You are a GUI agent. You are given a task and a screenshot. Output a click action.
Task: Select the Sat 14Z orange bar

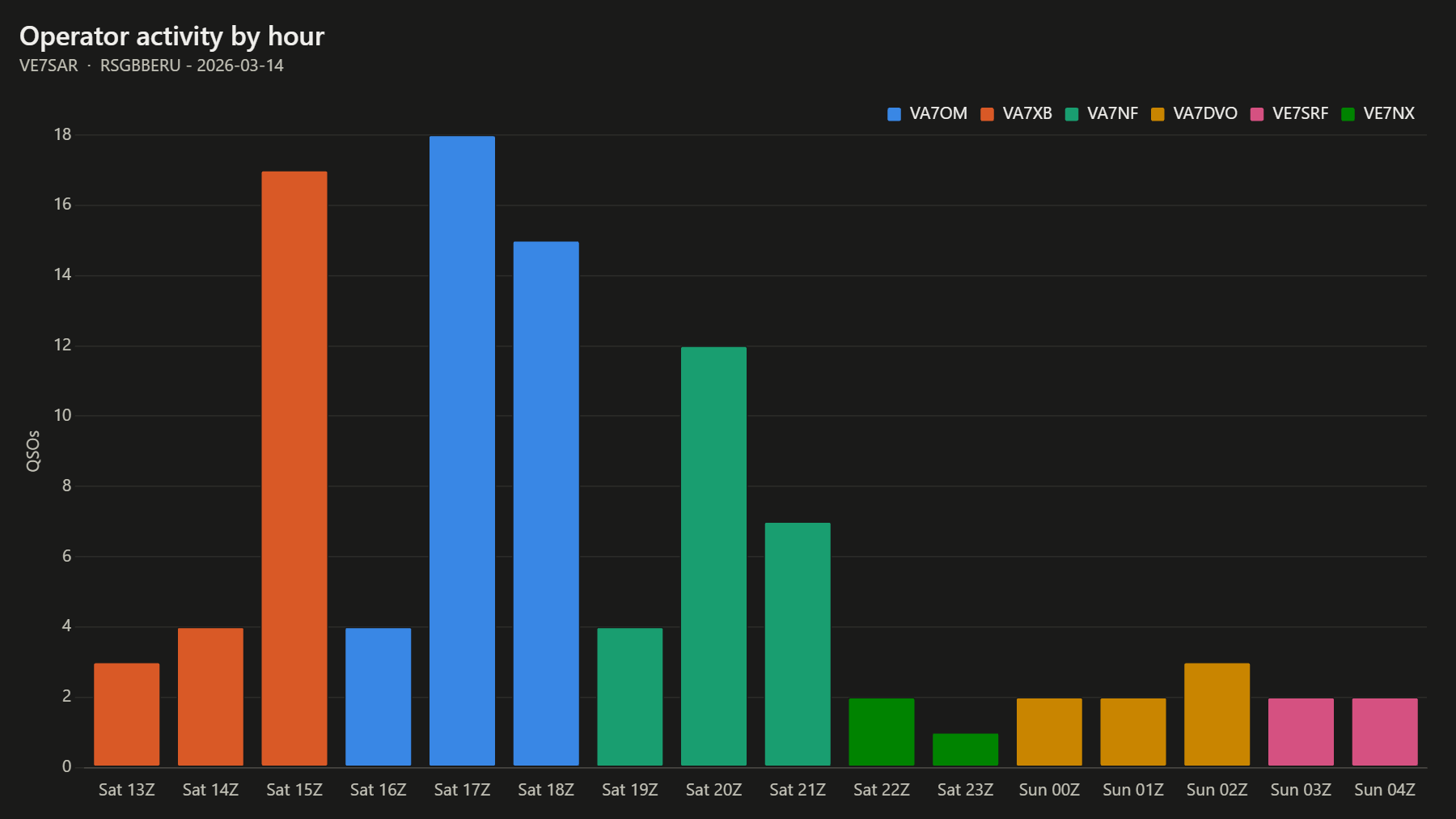pyautogui.click(x=210, y=697)
